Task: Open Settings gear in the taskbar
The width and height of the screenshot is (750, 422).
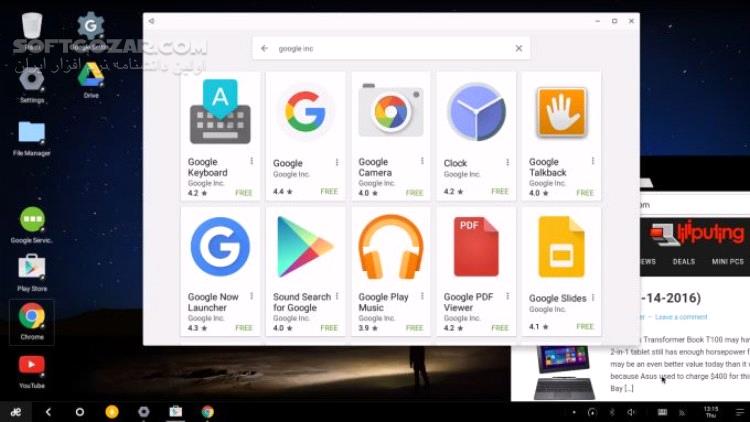Action: point(143,412)
